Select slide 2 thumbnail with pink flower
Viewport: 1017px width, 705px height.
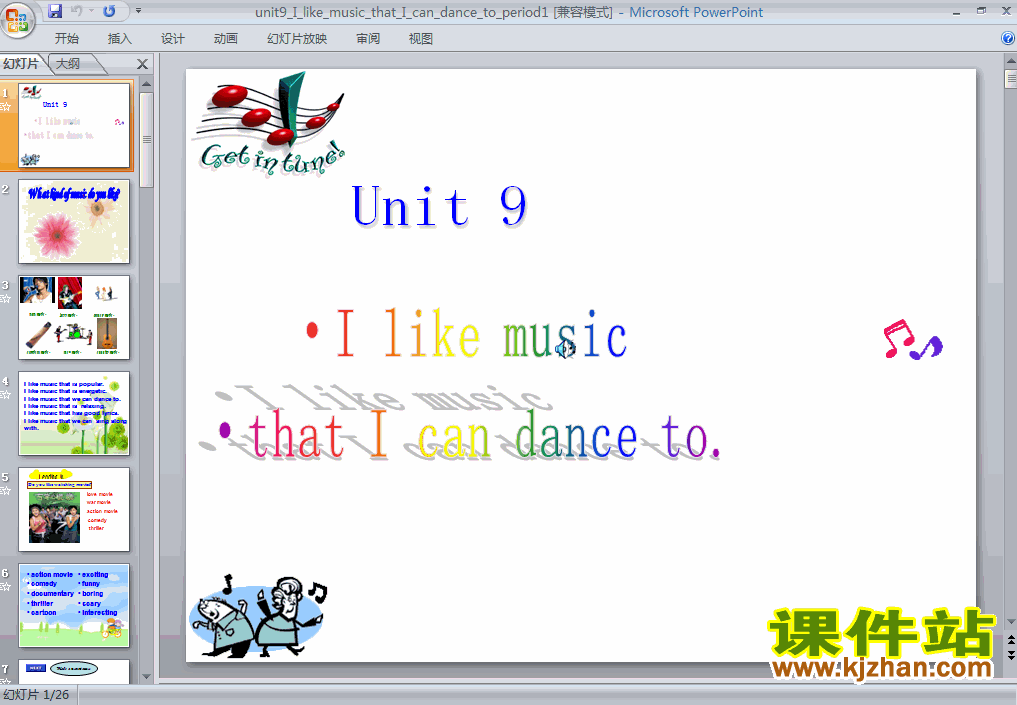(74, 221)
